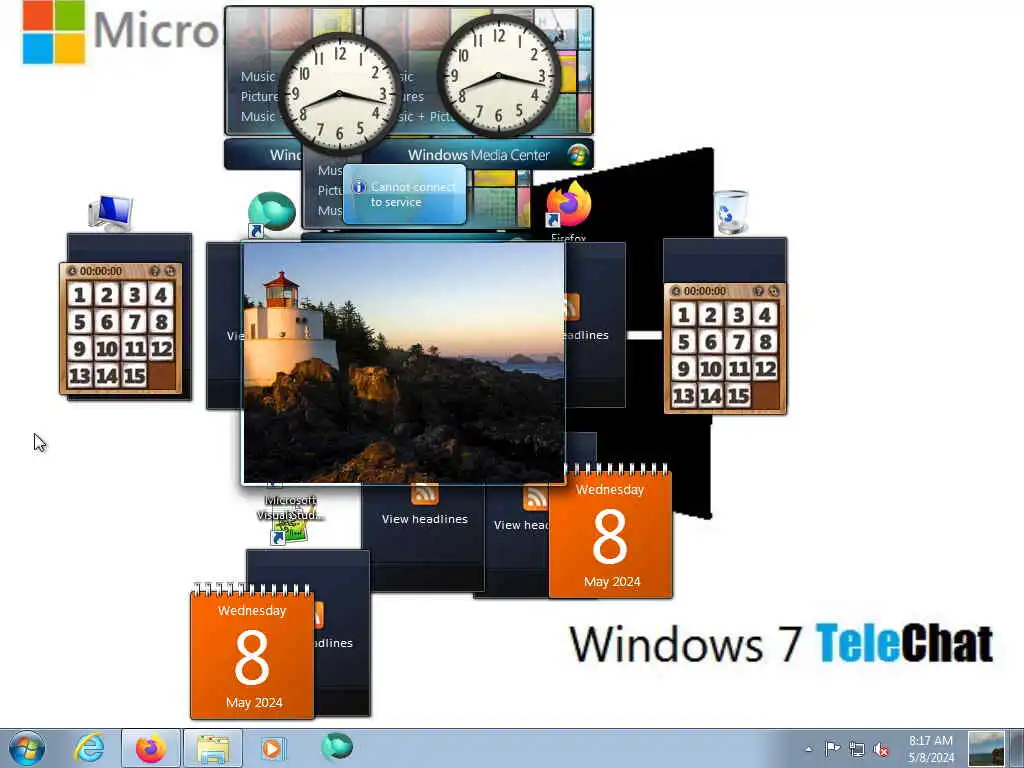Click the 00:00:00 timer on puzzle under Recycle Bin
The image size is (1024, 768).
point(705,291)
